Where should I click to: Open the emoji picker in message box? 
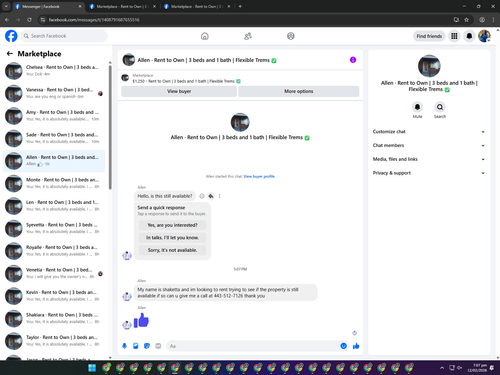(x=343, y=346)
